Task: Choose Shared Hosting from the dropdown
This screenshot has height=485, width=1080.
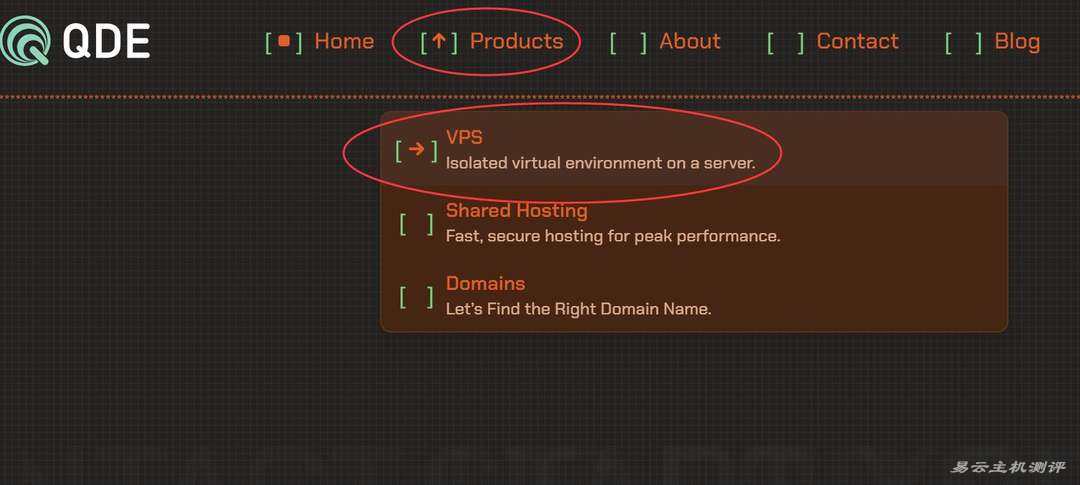Action: (516, 211)
